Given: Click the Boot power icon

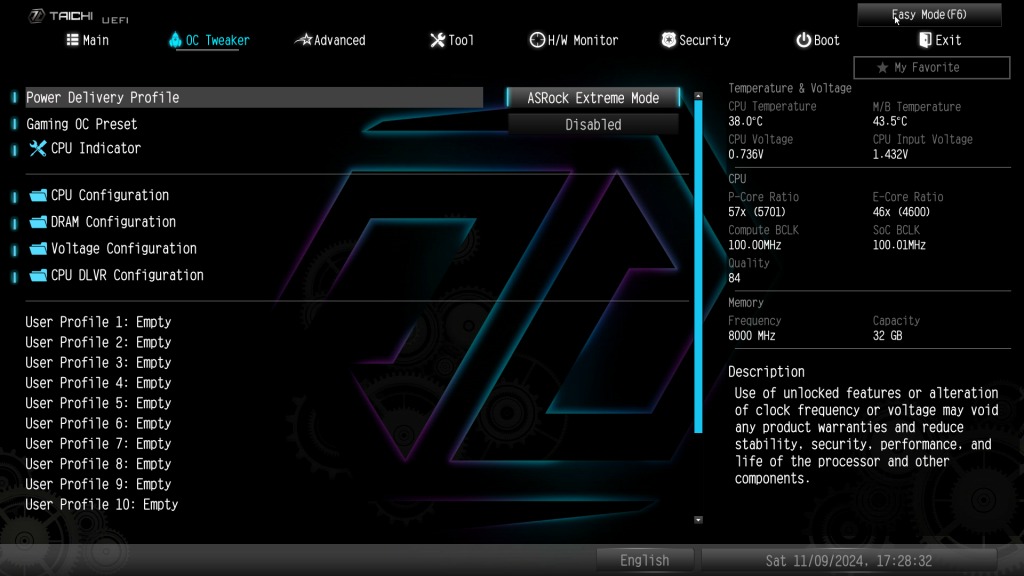Looking at the screenshot, I should coord(803,40).
